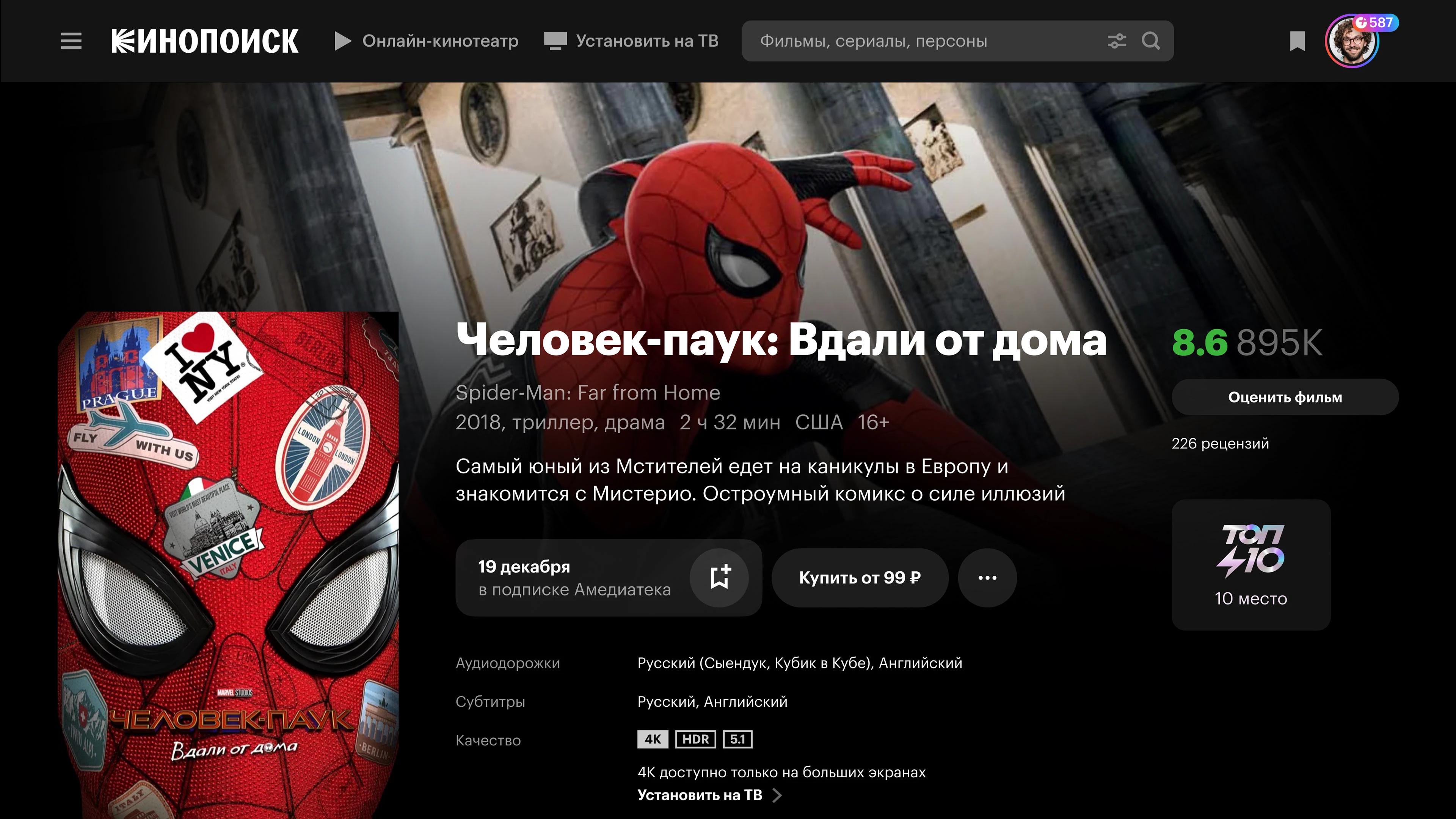
Task: Open Онлайн-кинотеатр section
Action: point(427,41)
